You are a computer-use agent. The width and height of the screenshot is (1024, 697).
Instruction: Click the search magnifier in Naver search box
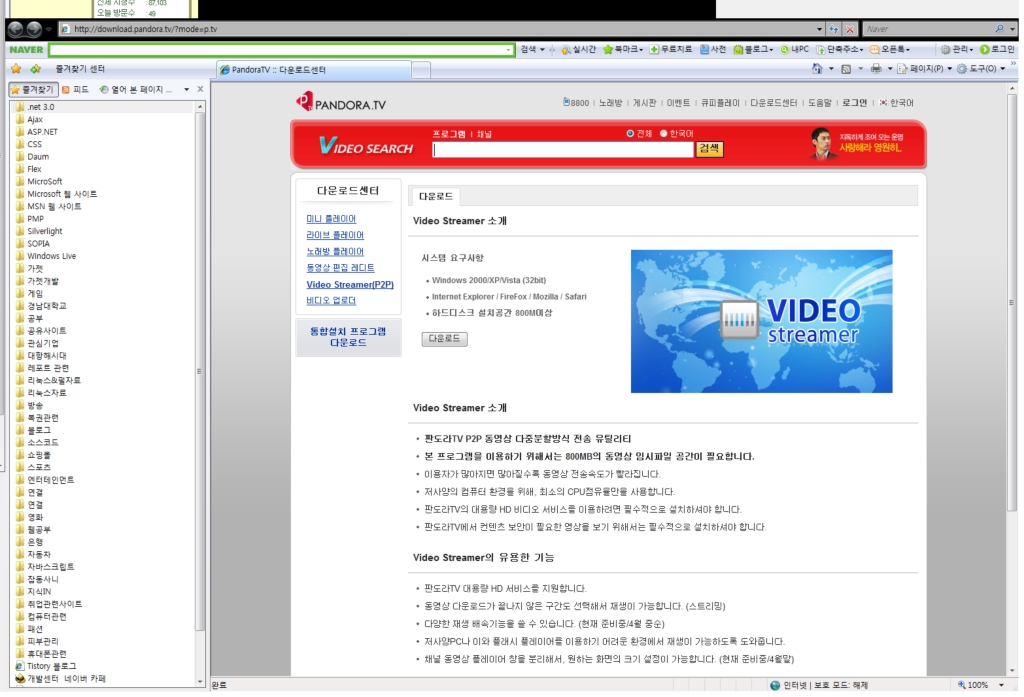pos(999,29)
